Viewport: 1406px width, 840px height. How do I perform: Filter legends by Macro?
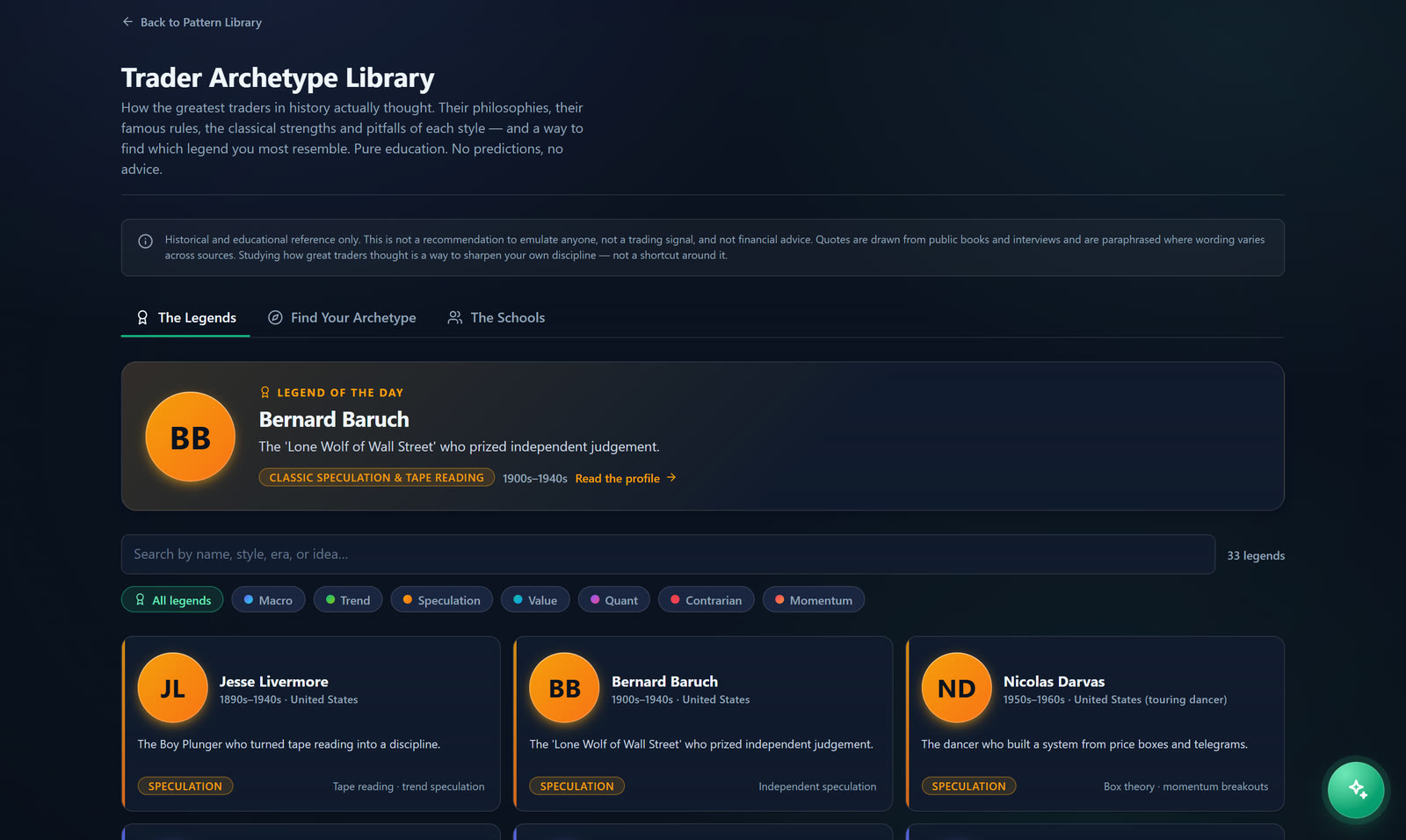(x=268, y=600)
